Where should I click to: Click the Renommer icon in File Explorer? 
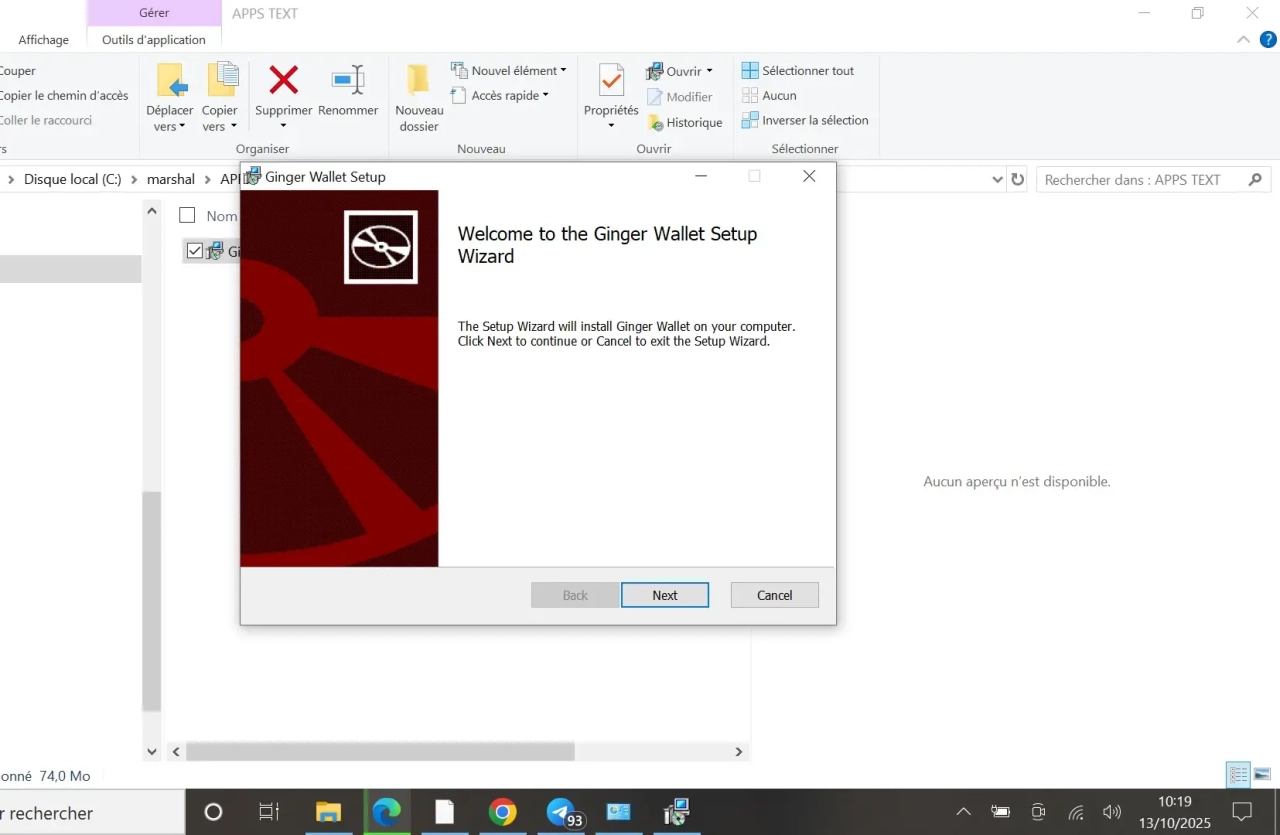pyautogui.click(x=348, y=80)
